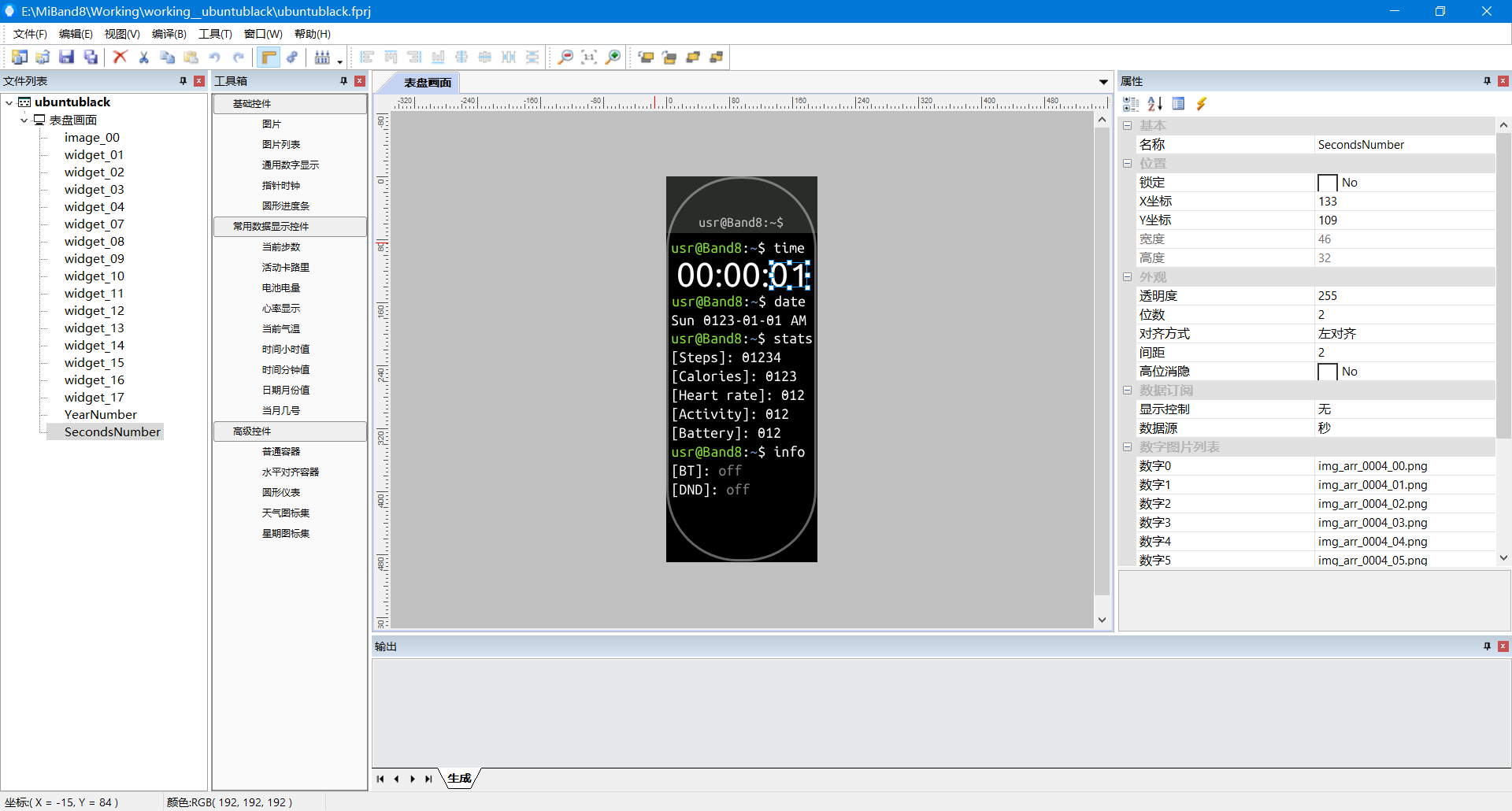1512x811 pixels.
Task: Toggle the 高位消隐 checkbox
Action: 1328,372
